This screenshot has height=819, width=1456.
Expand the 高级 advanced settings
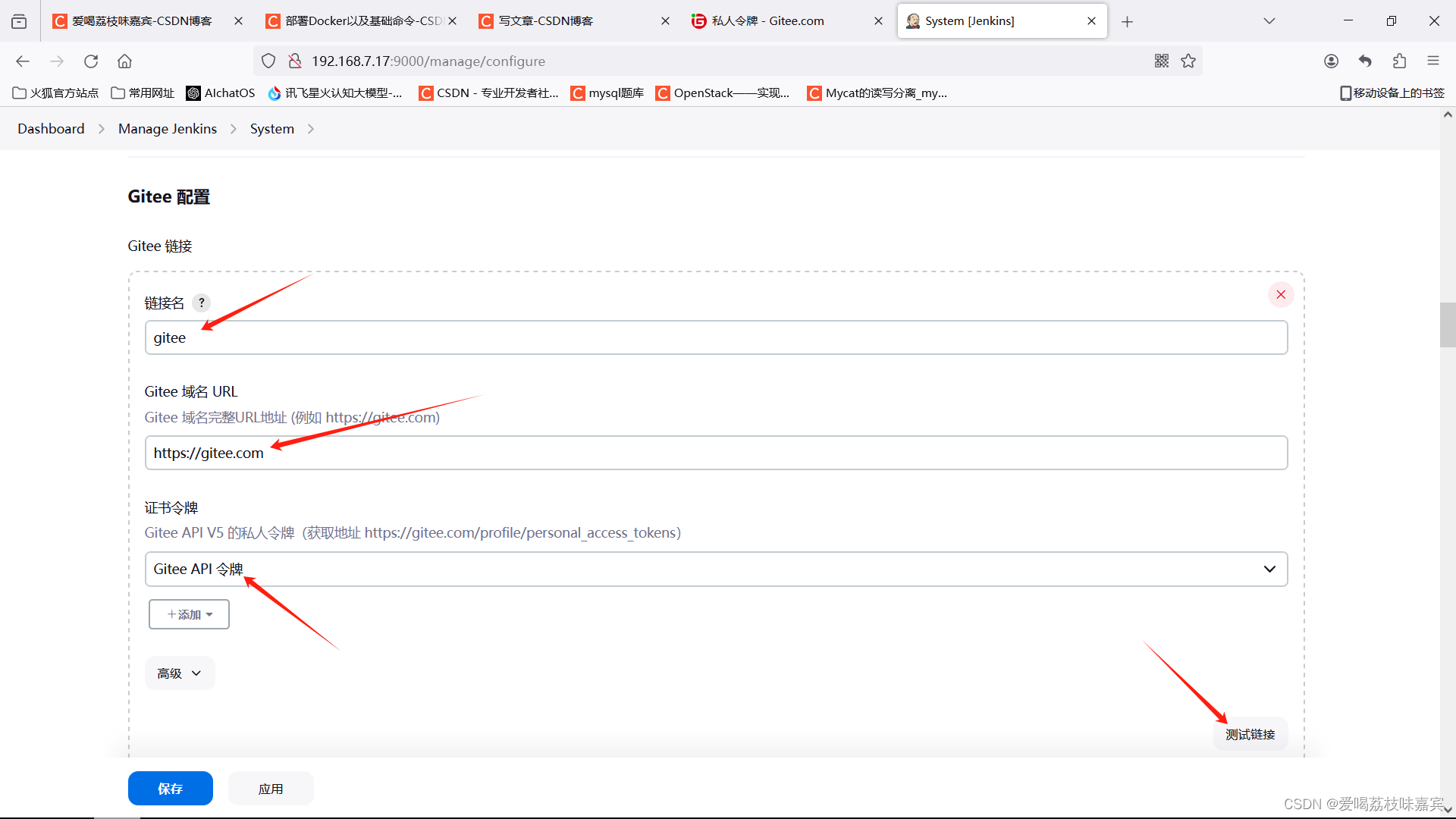(x=180, y=673)
